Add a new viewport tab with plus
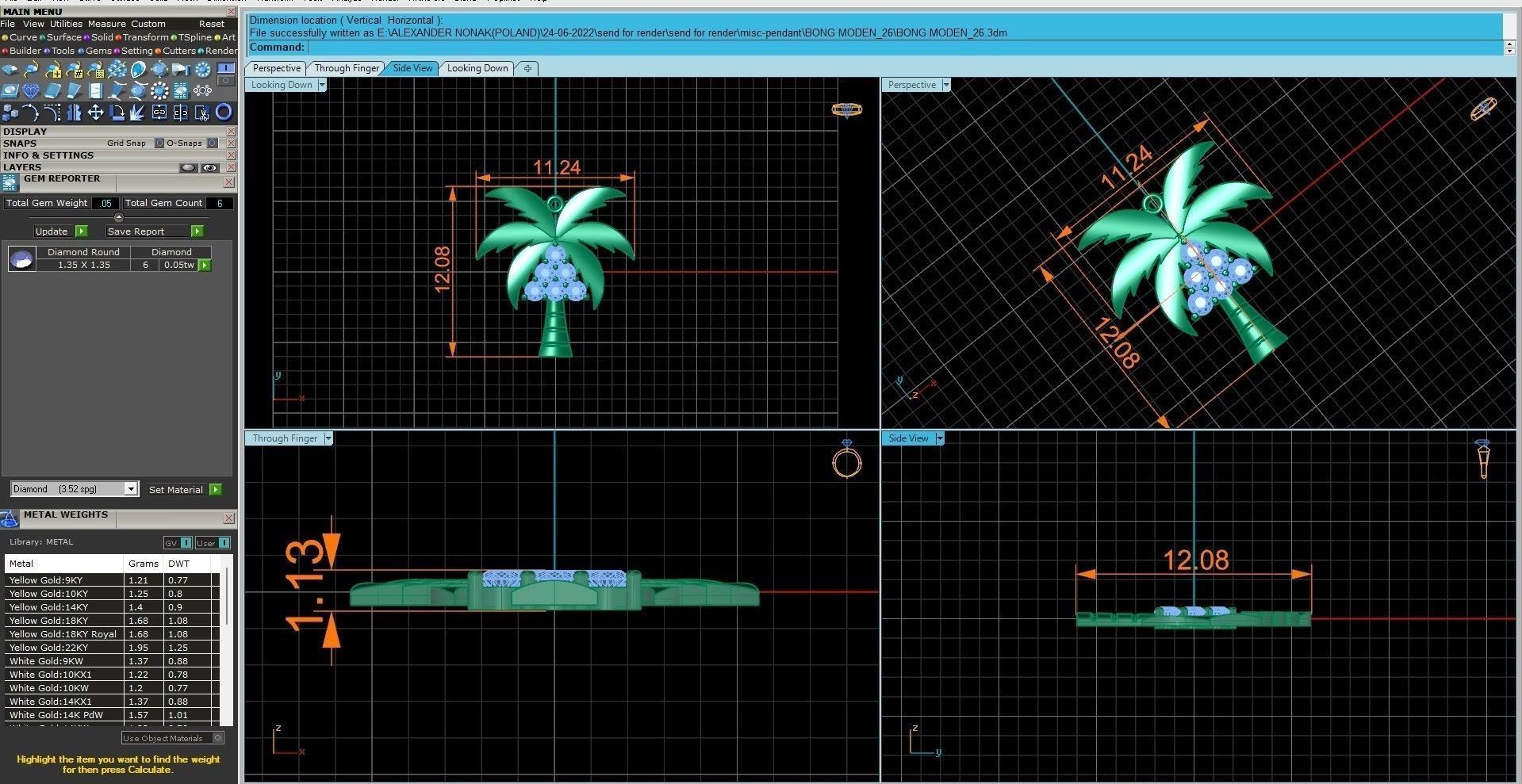Image resolution: width=1522 pixels, height=784 pixels. 527,68
